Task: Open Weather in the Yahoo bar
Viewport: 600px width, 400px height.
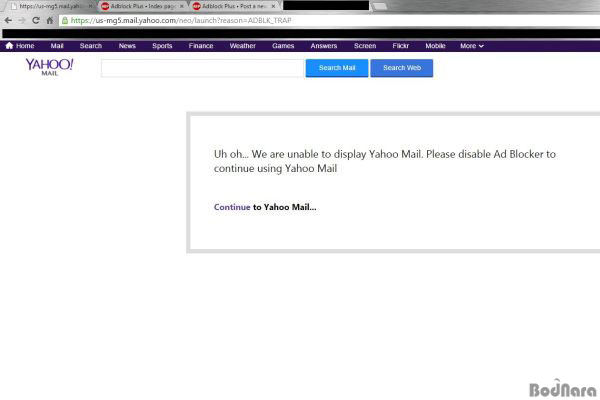Action: (x=243, y=46)
